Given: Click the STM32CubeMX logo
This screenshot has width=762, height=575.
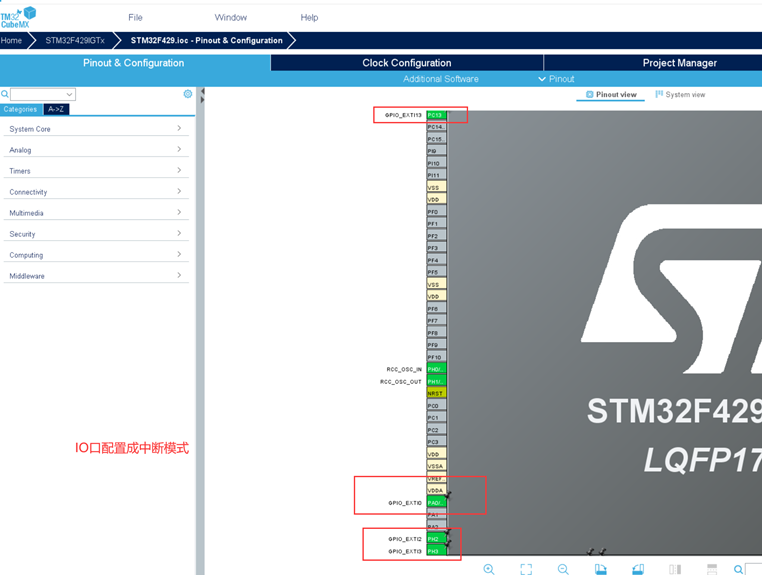Looking at the screenshot, I should pyautogui.click(x=18, y=17).
